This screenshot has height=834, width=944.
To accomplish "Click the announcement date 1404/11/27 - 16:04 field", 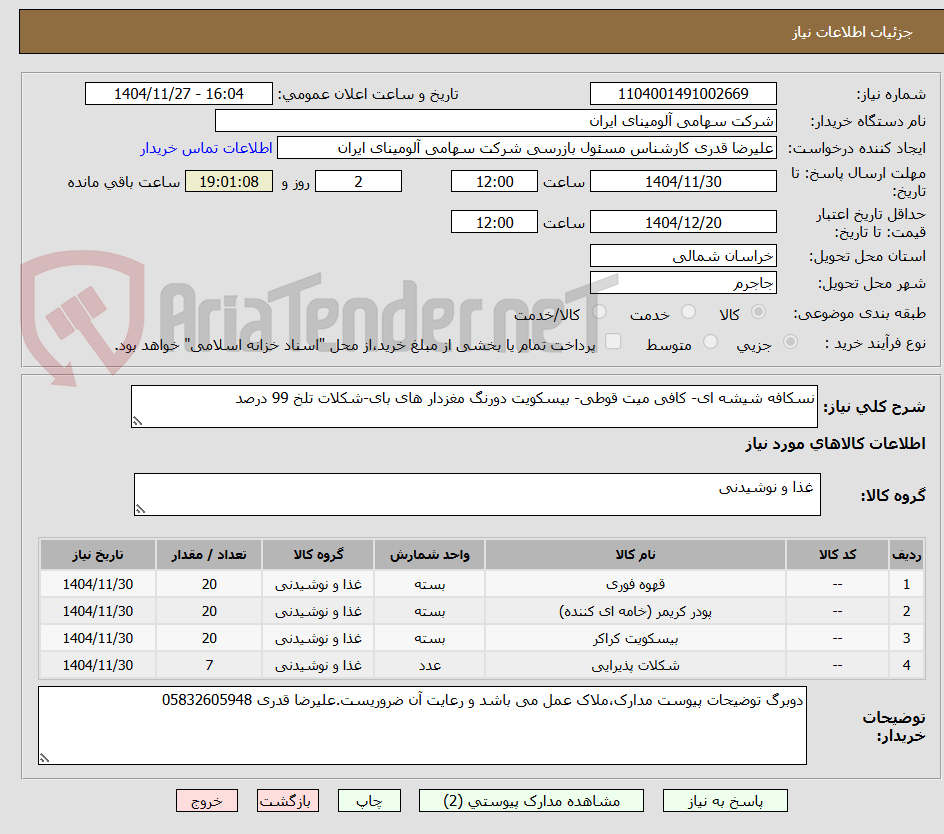I will point(179,94).
